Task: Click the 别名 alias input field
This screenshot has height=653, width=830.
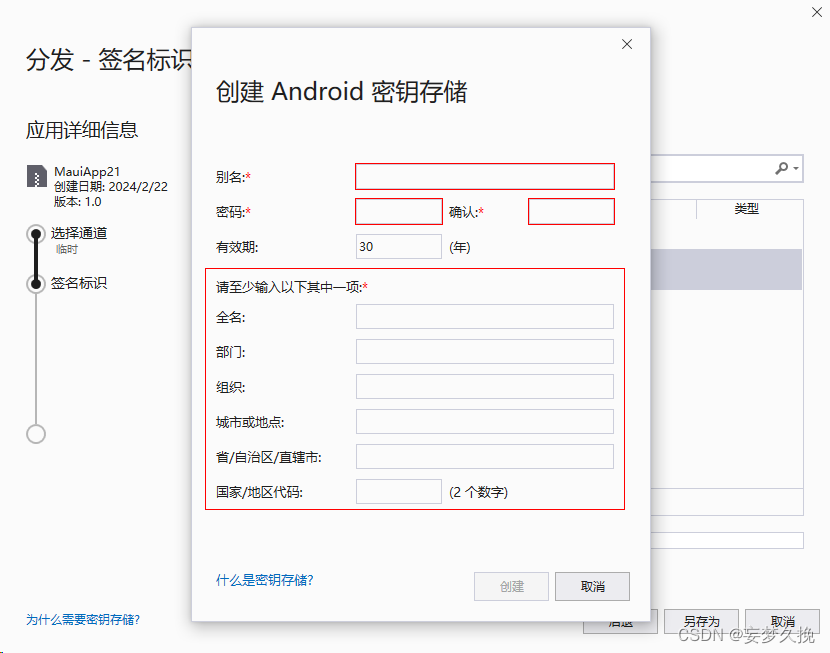Action: [484, 176]
